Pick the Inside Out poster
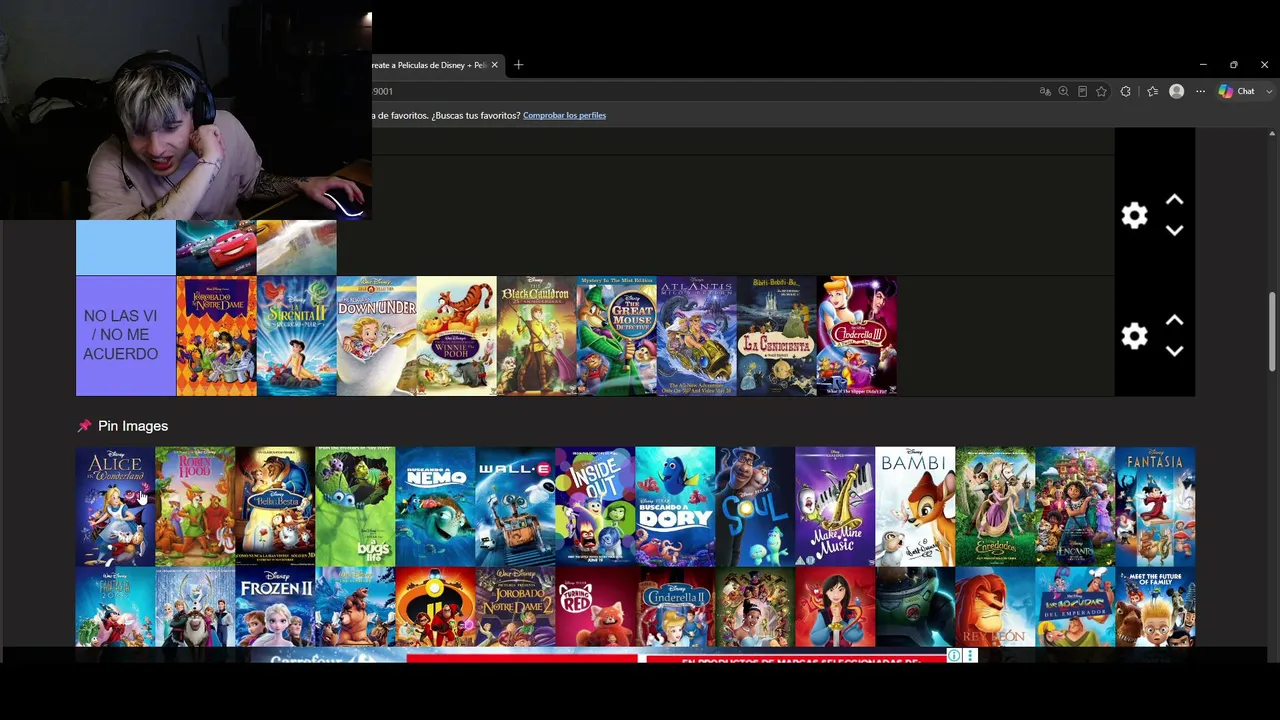1280x720 pixels. pos(595,506)
